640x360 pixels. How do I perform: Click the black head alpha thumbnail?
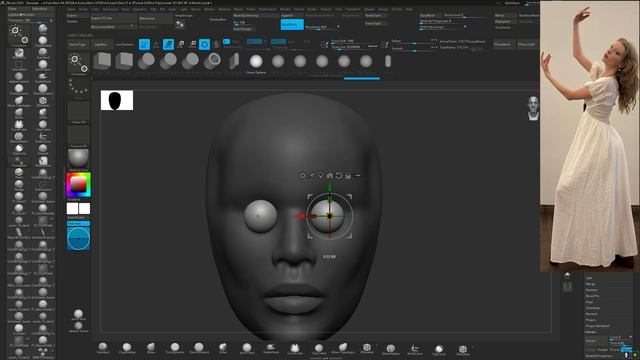(117, 100)
